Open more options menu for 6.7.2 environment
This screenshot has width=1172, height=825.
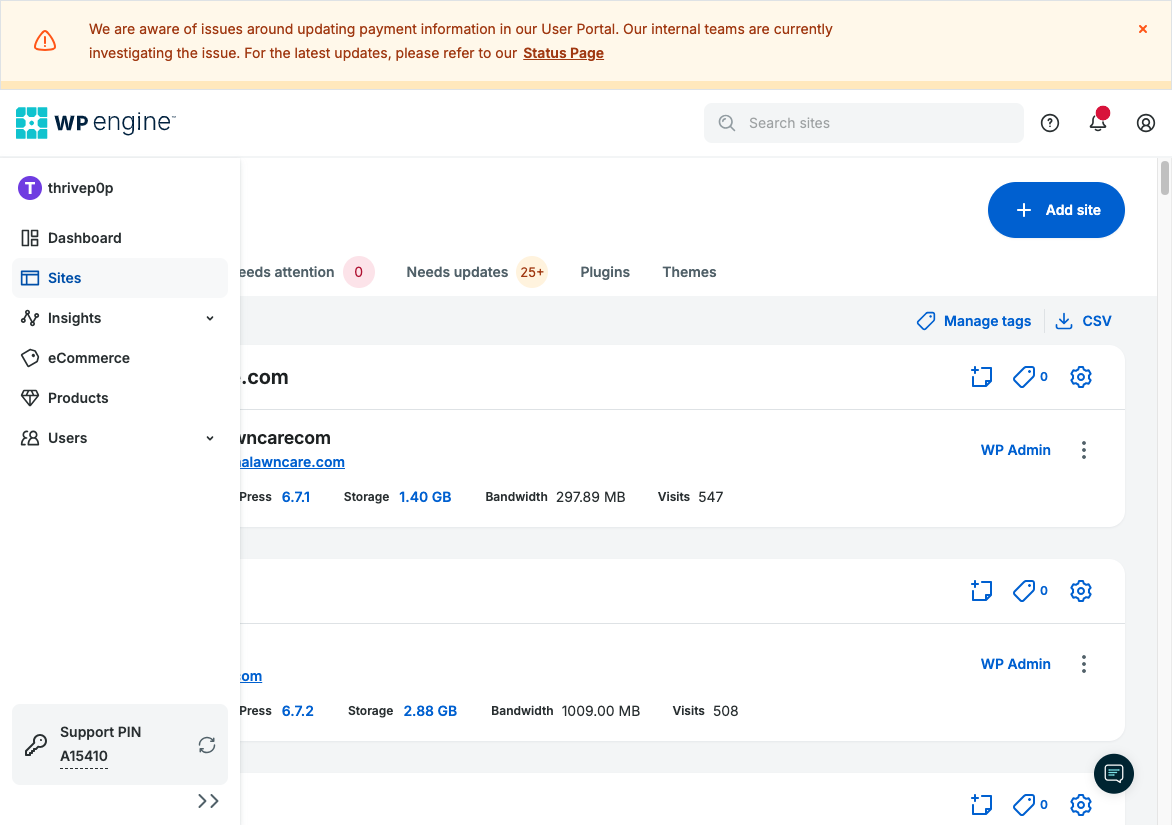tap(1083, 664)
